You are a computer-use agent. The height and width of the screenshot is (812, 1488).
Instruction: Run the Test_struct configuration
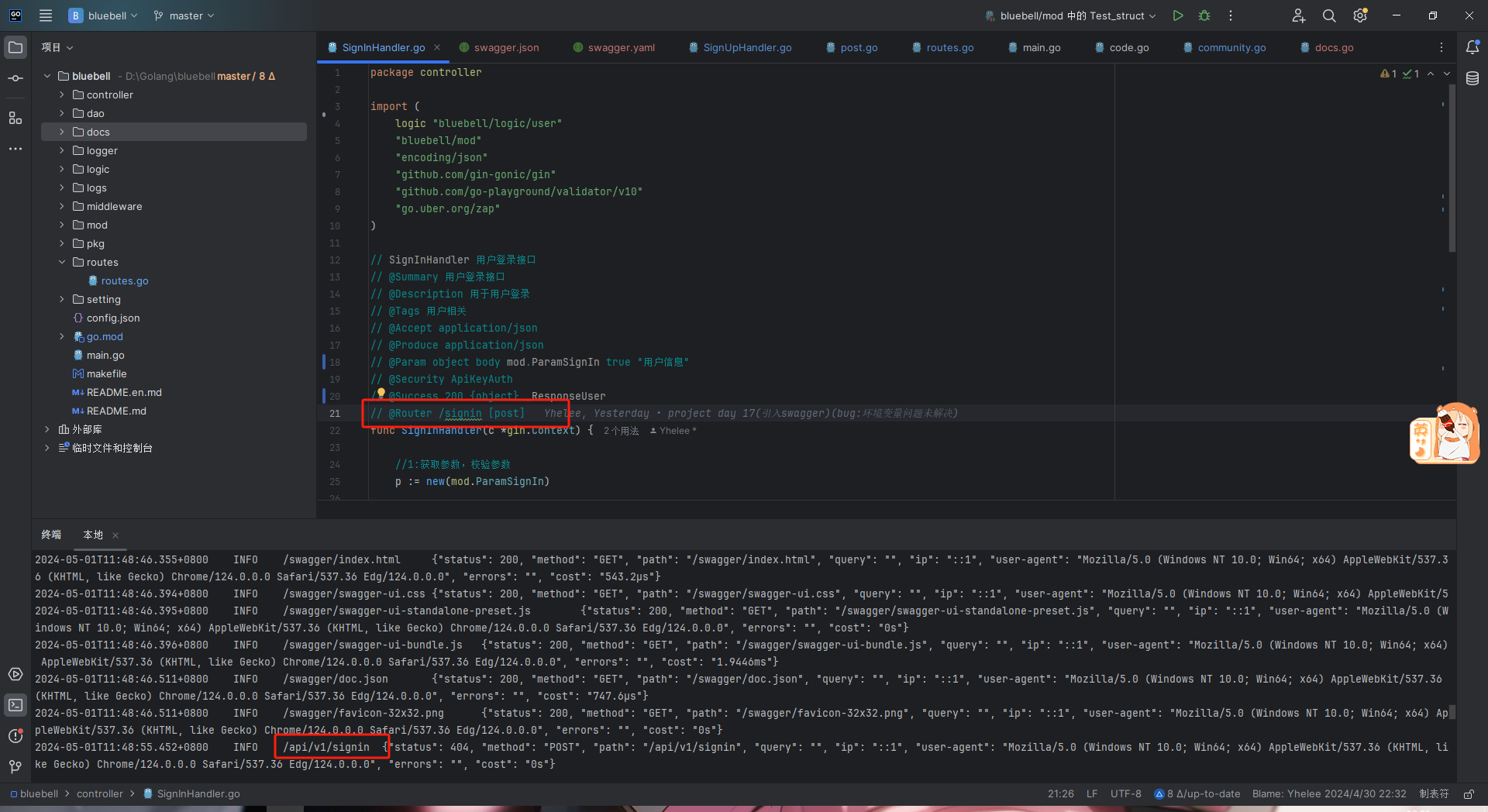1178,15
